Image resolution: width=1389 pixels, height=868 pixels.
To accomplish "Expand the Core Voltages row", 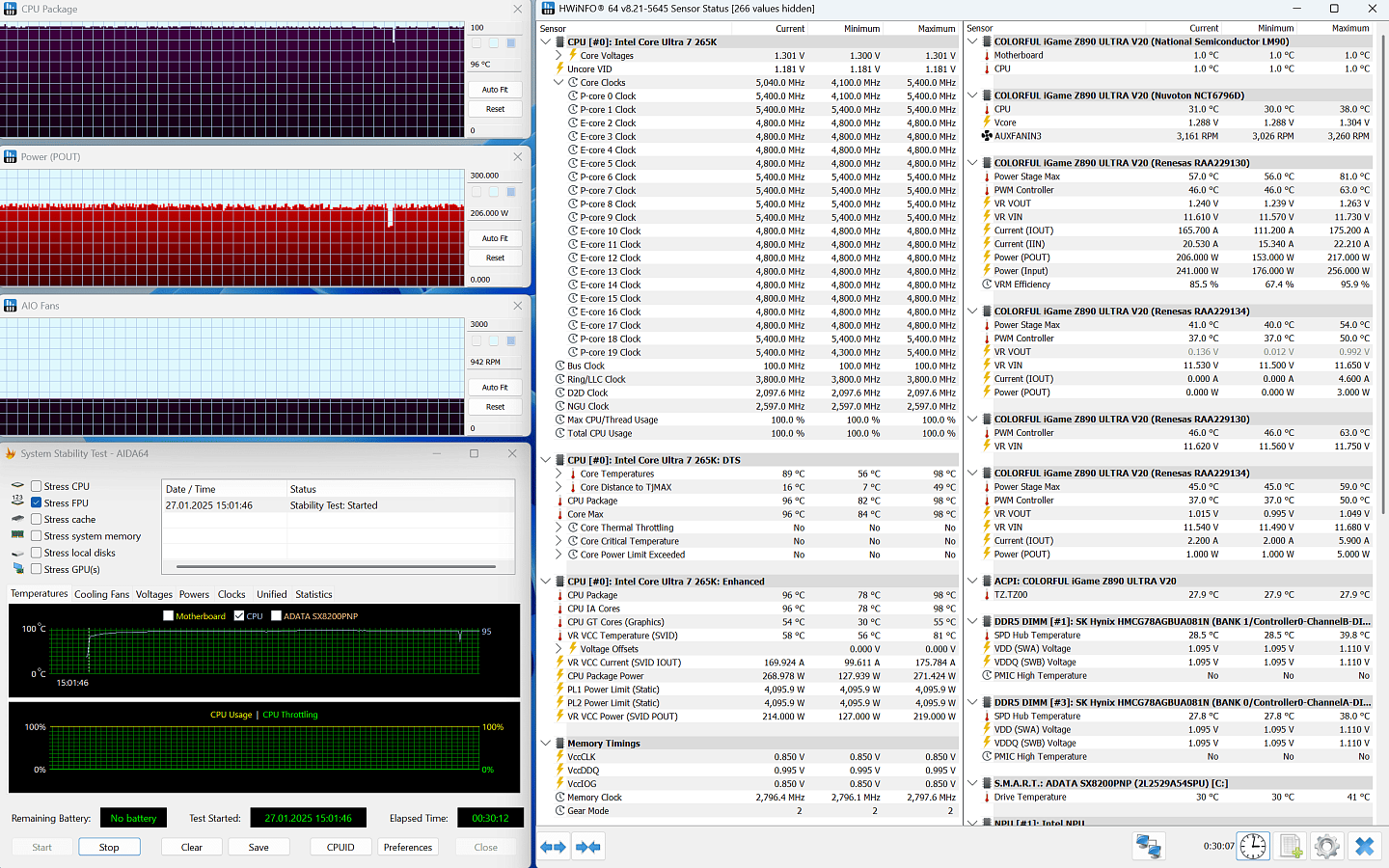I will pos(558,55).
